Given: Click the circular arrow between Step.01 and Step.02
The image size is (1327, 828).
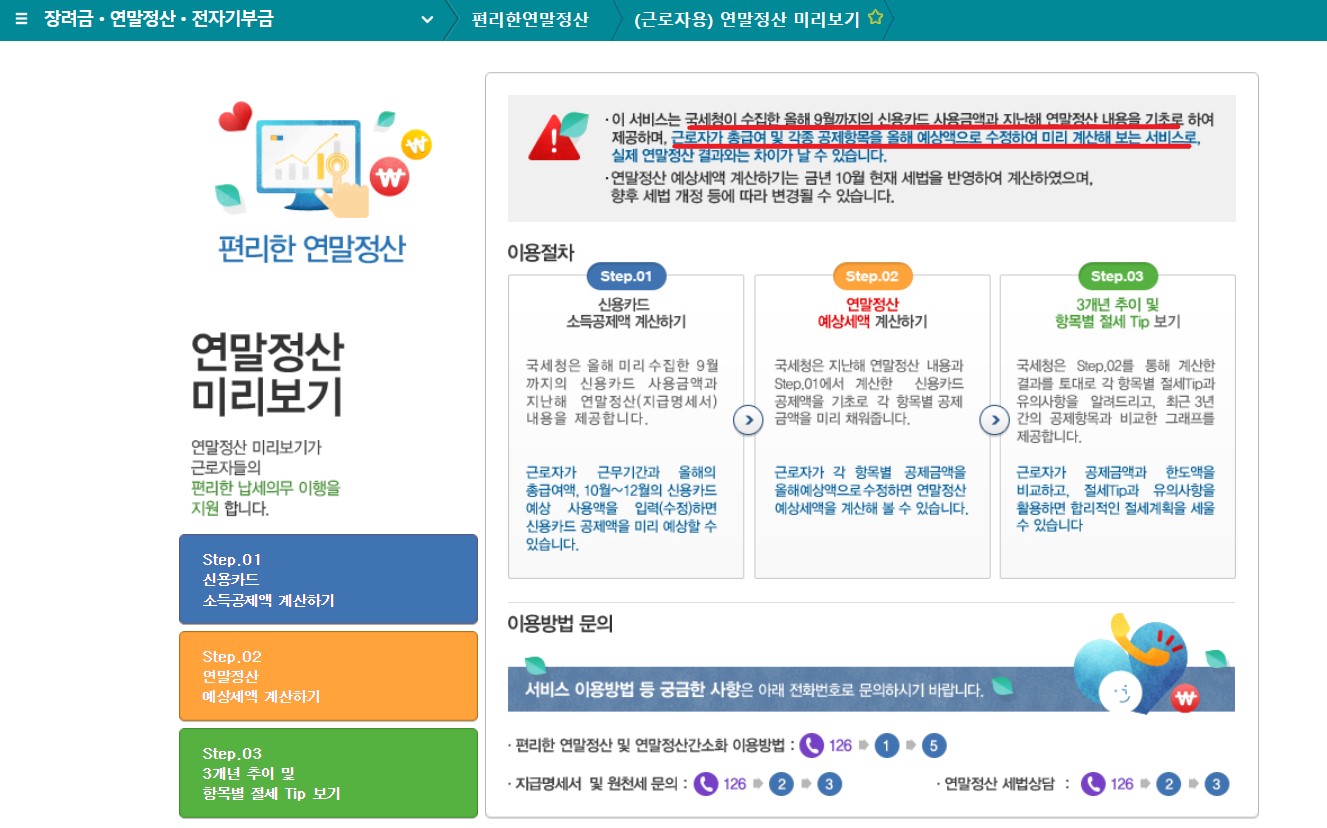Looking at the screenshot, I should click(748, 421).
